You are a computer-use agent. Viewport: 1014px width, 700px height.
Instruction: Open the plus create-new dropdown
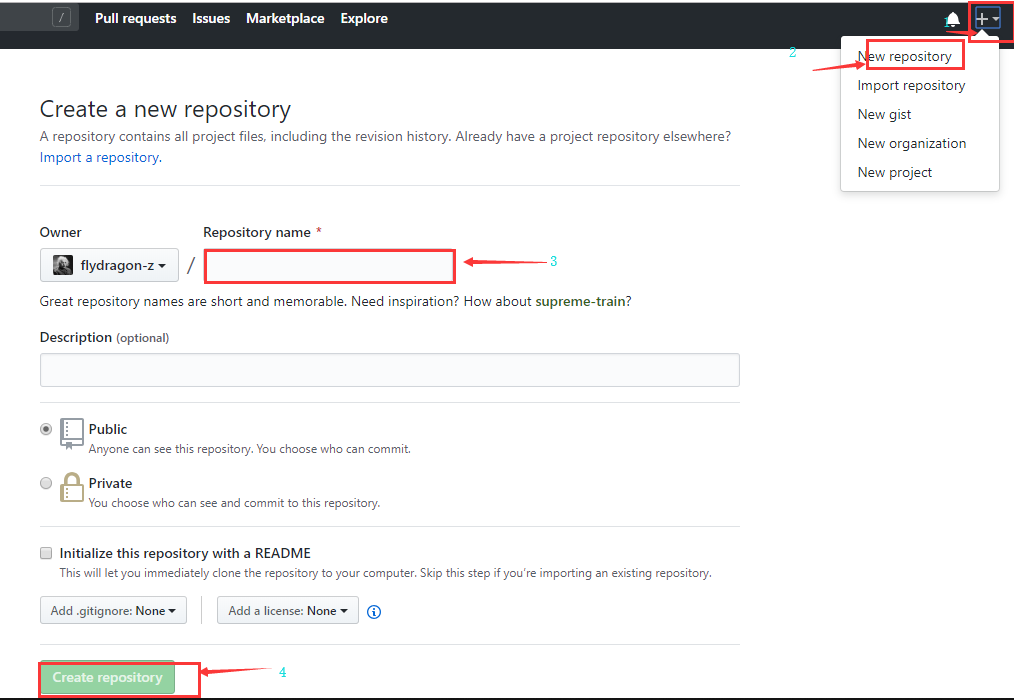987,19
